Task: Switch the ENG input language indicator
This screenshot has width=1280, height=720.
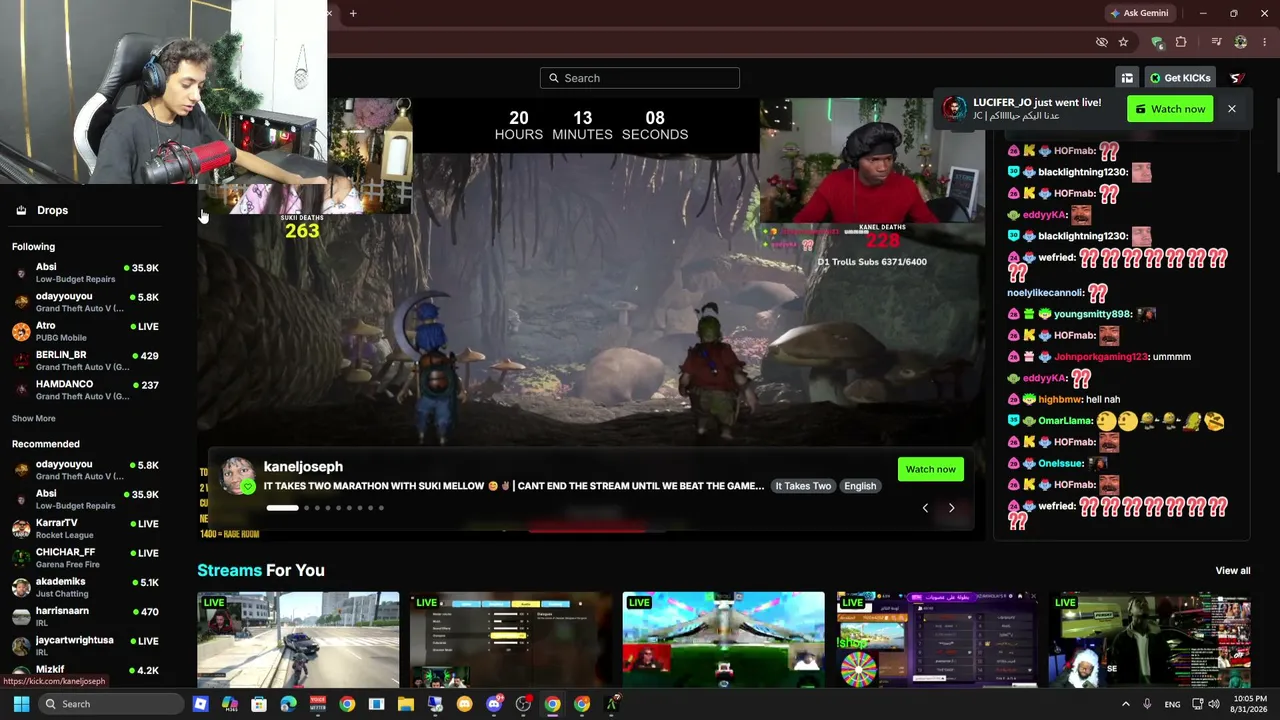Action: tap(1173, 704)
